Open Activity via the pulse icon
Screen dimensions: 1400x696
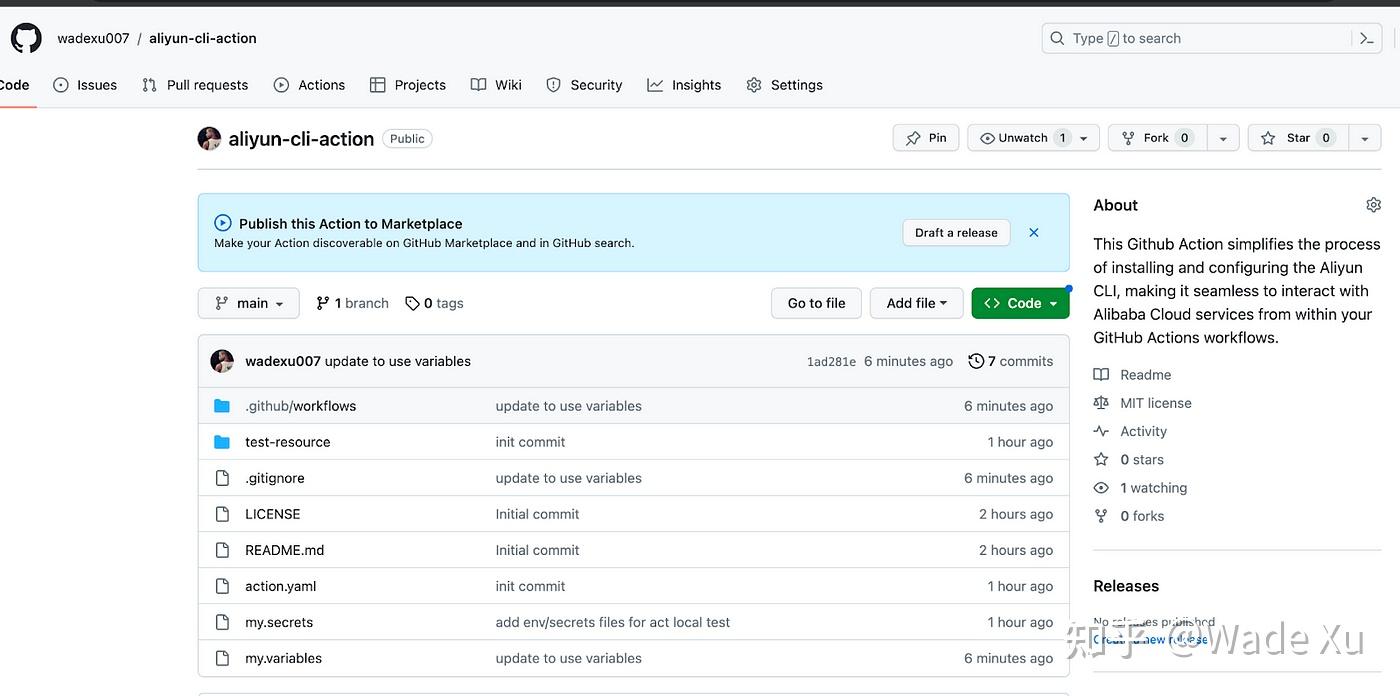(x=1101, y=431)
